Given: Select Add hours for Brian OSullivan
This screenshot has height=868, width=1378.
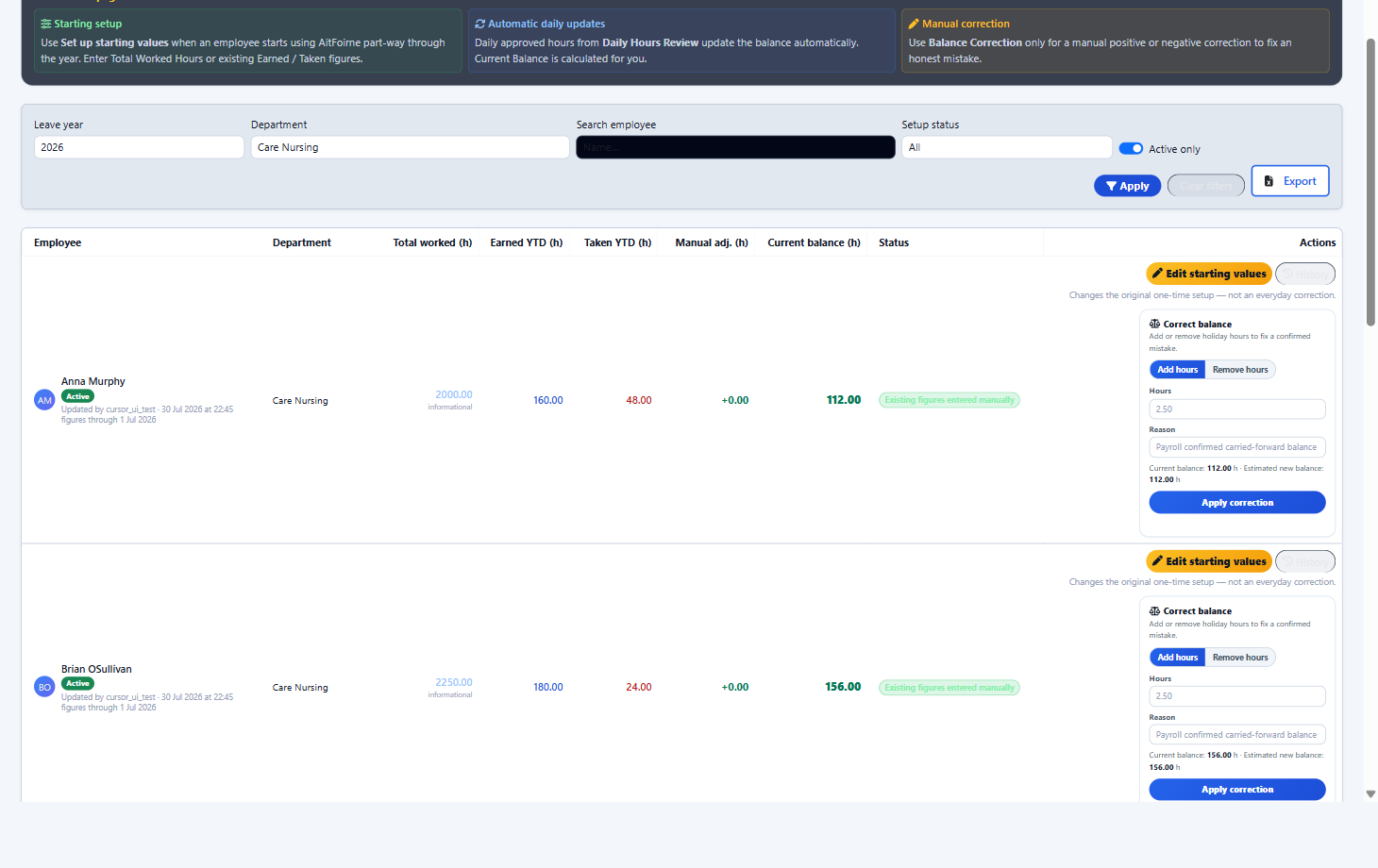Looking at the screenshot, I should click(1178, 658).
